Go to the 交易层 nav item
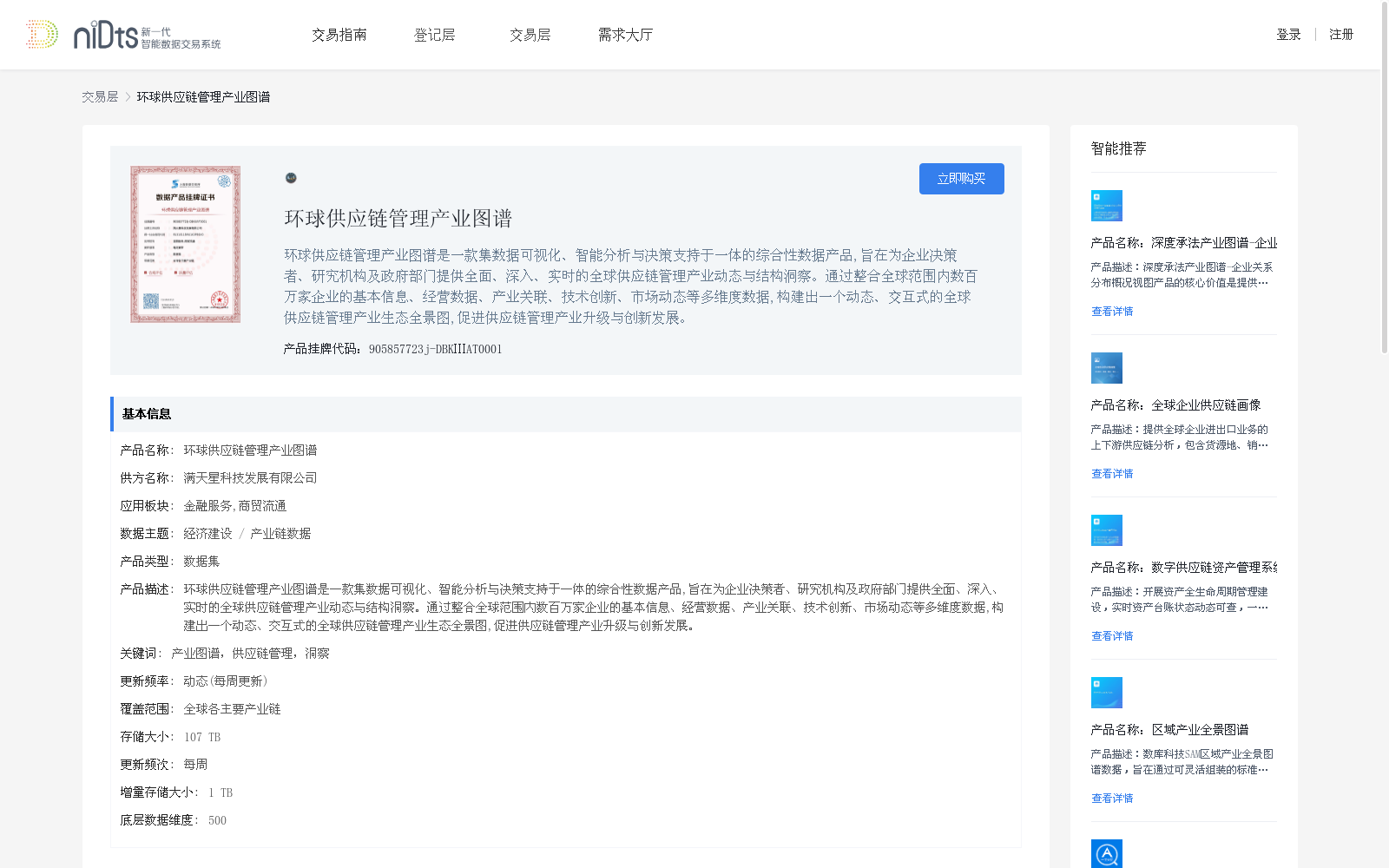1389x868 pixels. click(530, 35)
